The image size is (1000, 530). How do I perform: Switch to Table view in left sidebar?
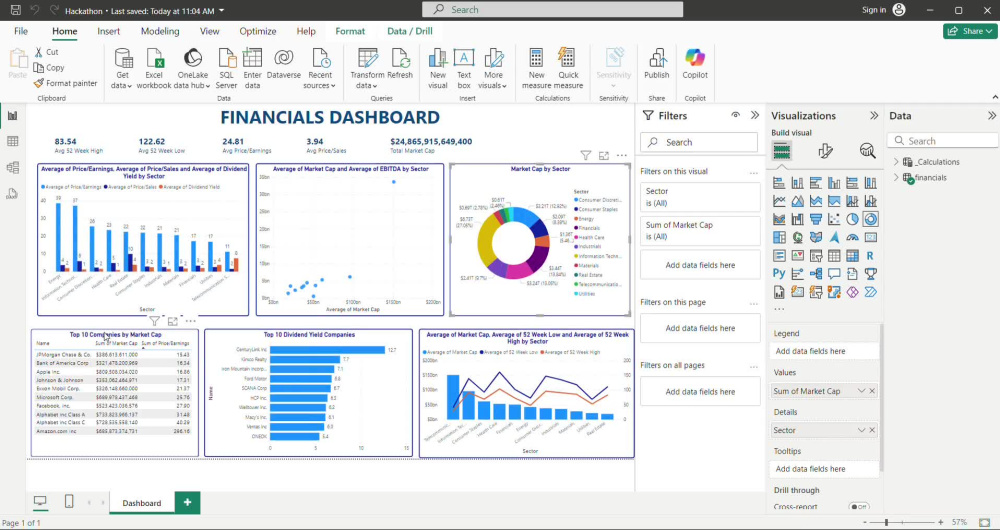(x=12, y=142)
